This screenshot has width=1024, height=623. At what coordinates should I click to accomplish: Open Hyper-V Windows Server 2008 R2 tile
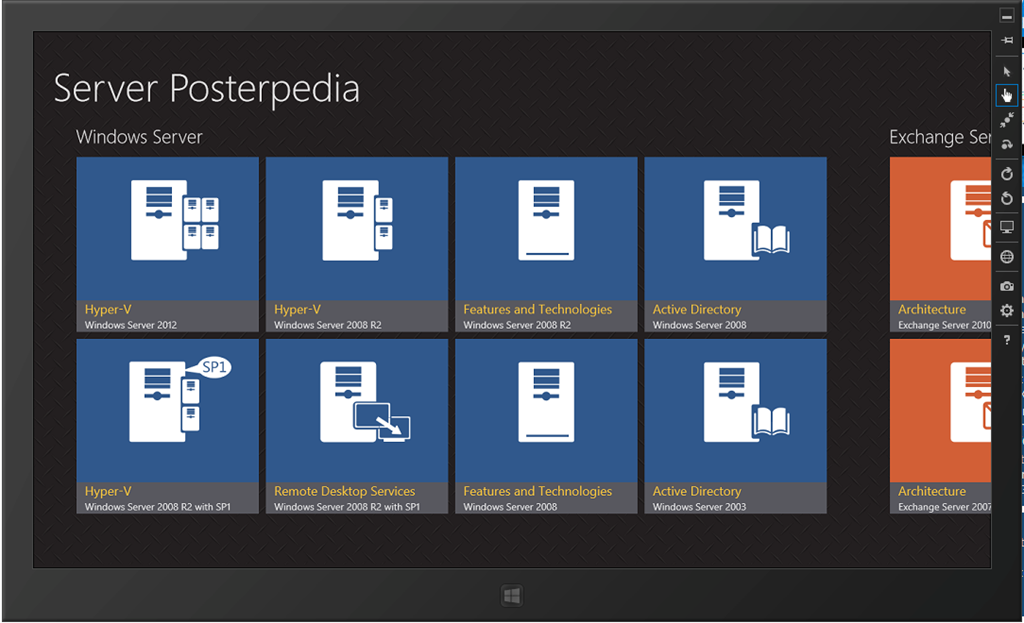[357, 244]
